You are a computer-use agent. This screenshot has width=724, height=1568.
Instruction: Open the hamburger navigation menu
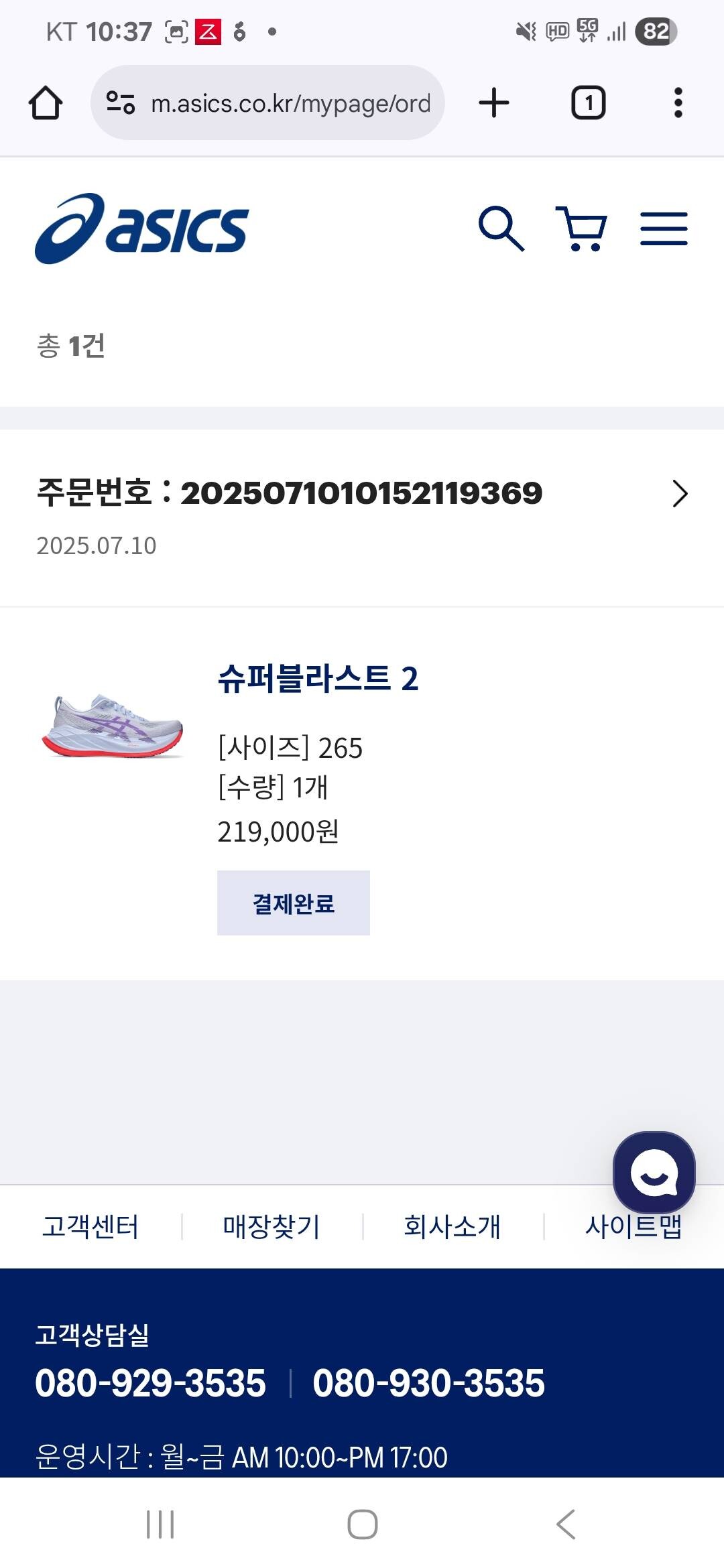[x=664, y=228]
